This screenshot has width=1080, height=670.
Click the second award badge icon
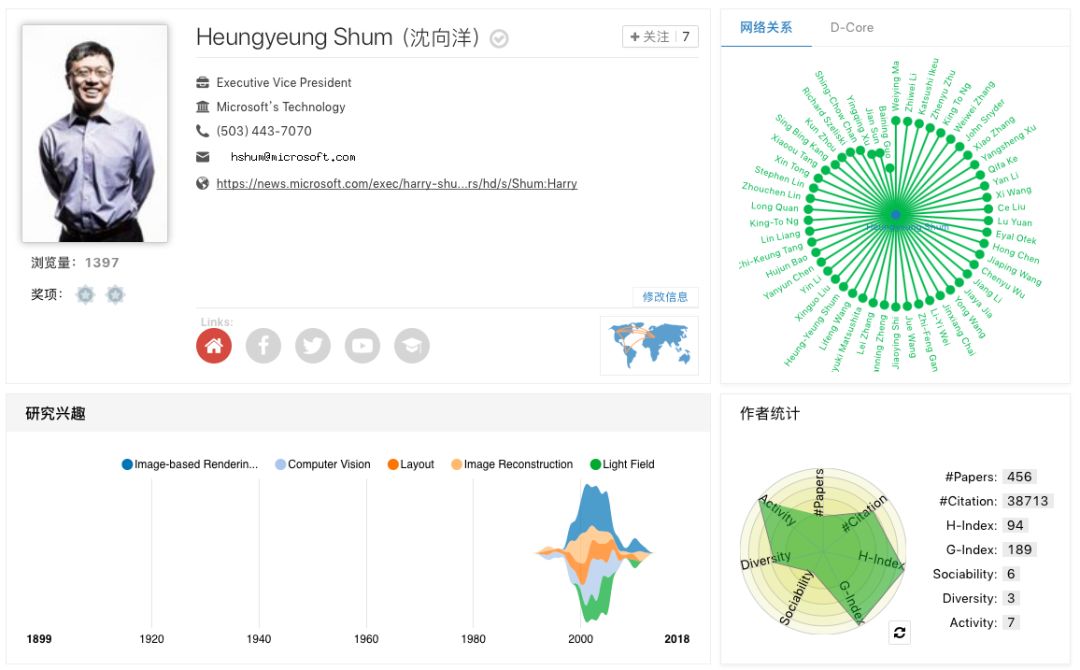(x=115, y=295)
